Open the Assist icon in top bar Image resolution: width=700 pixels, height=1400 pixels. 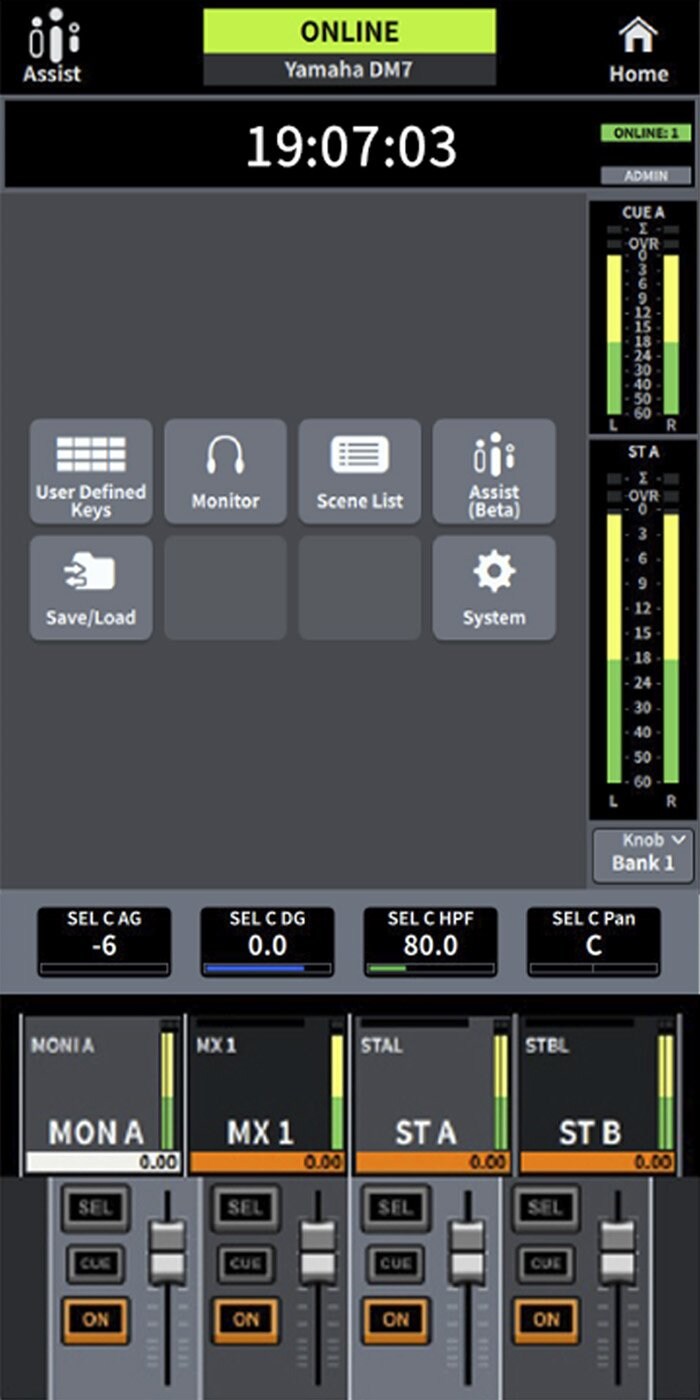point(53,45)
